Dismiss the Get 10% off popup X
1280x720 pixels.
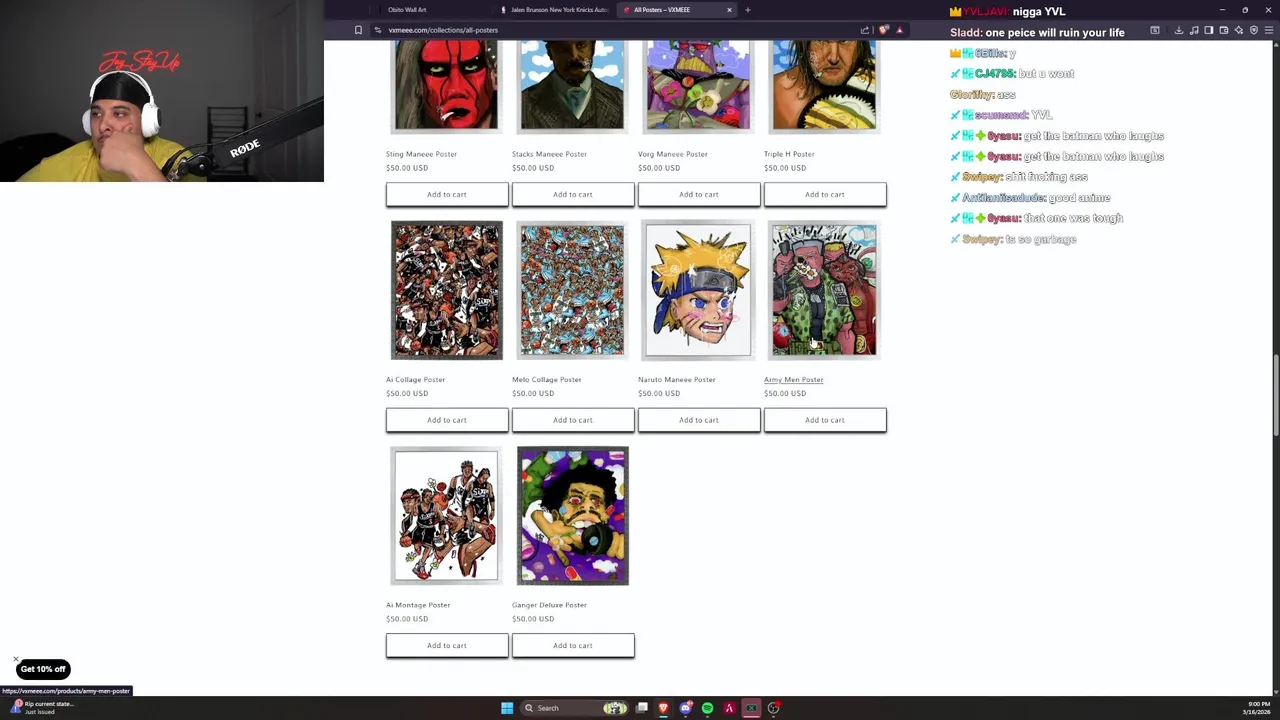tap(16, 661)
